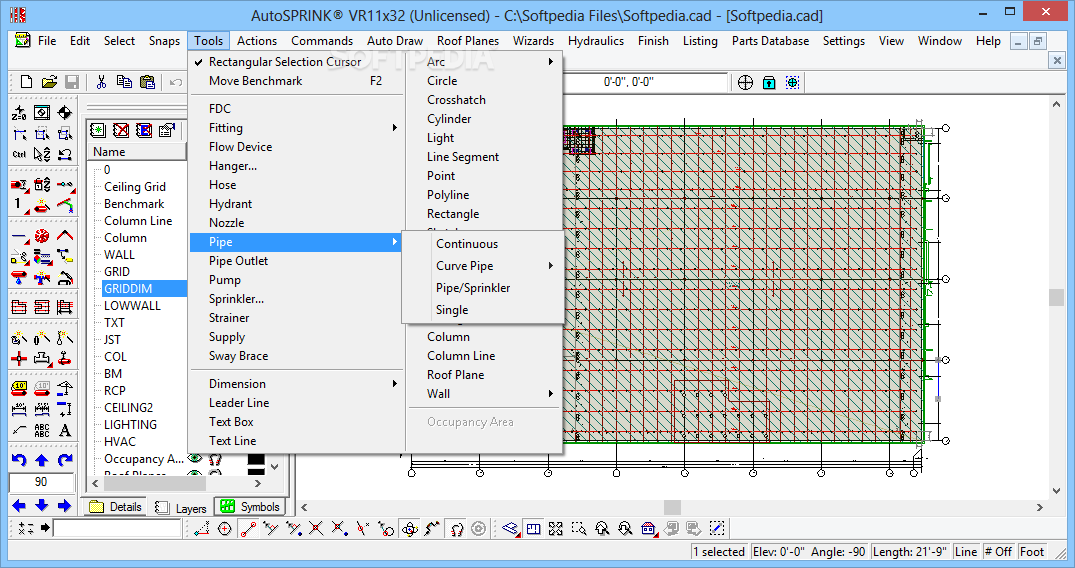Screen dimensions: 1075x568
Task: Toggle visibility eye for Occupancy A... layer
Action: click(x=195, y=458)
